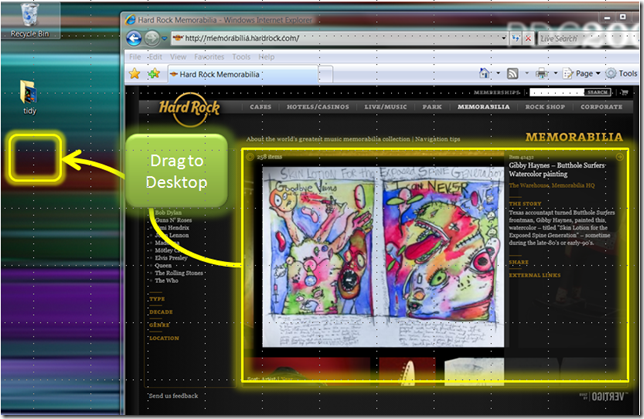Screen dimensions: 644x419
Task: Open the Navigation tips link
Action: pyautogui.click(x=437, y=139)
